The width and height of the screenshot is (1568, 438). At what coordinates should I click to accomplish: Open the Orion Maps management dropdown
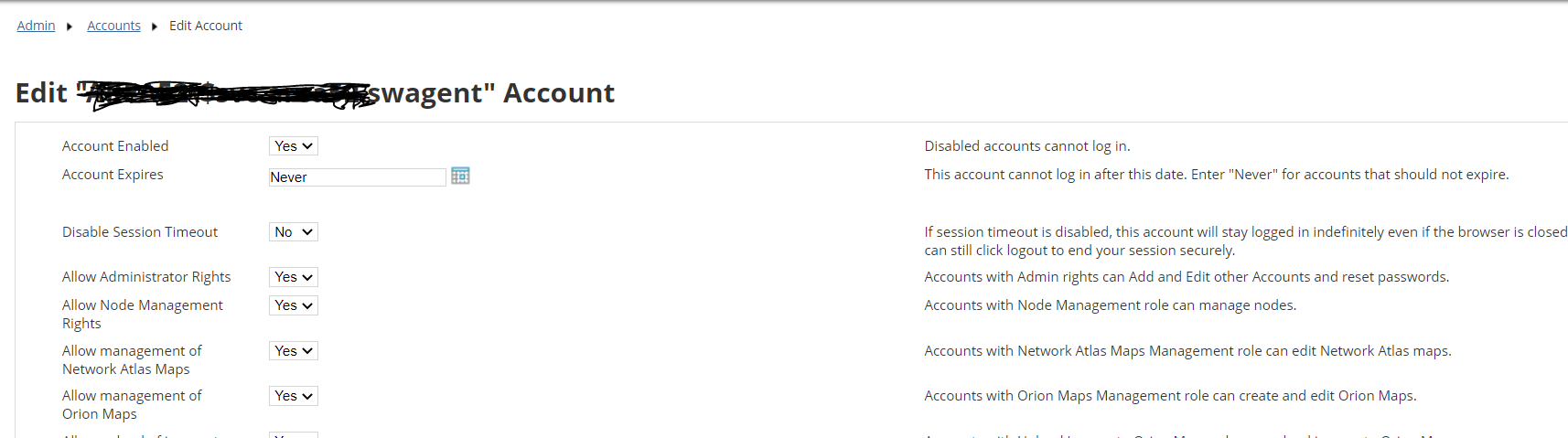(x=293, y=396)
